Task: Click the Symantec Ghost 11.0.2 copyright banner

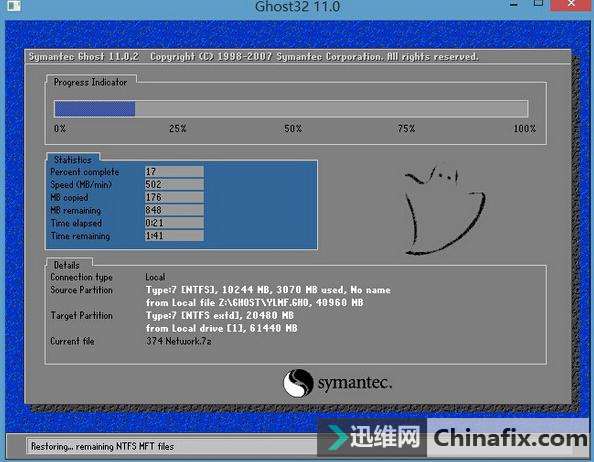Action: pos(254,57)
